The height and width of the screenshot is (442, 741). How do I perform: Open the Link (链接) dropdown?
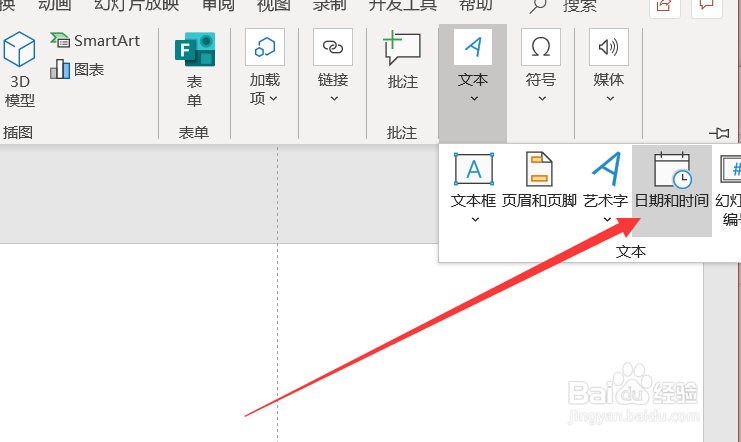coord(333,66)
